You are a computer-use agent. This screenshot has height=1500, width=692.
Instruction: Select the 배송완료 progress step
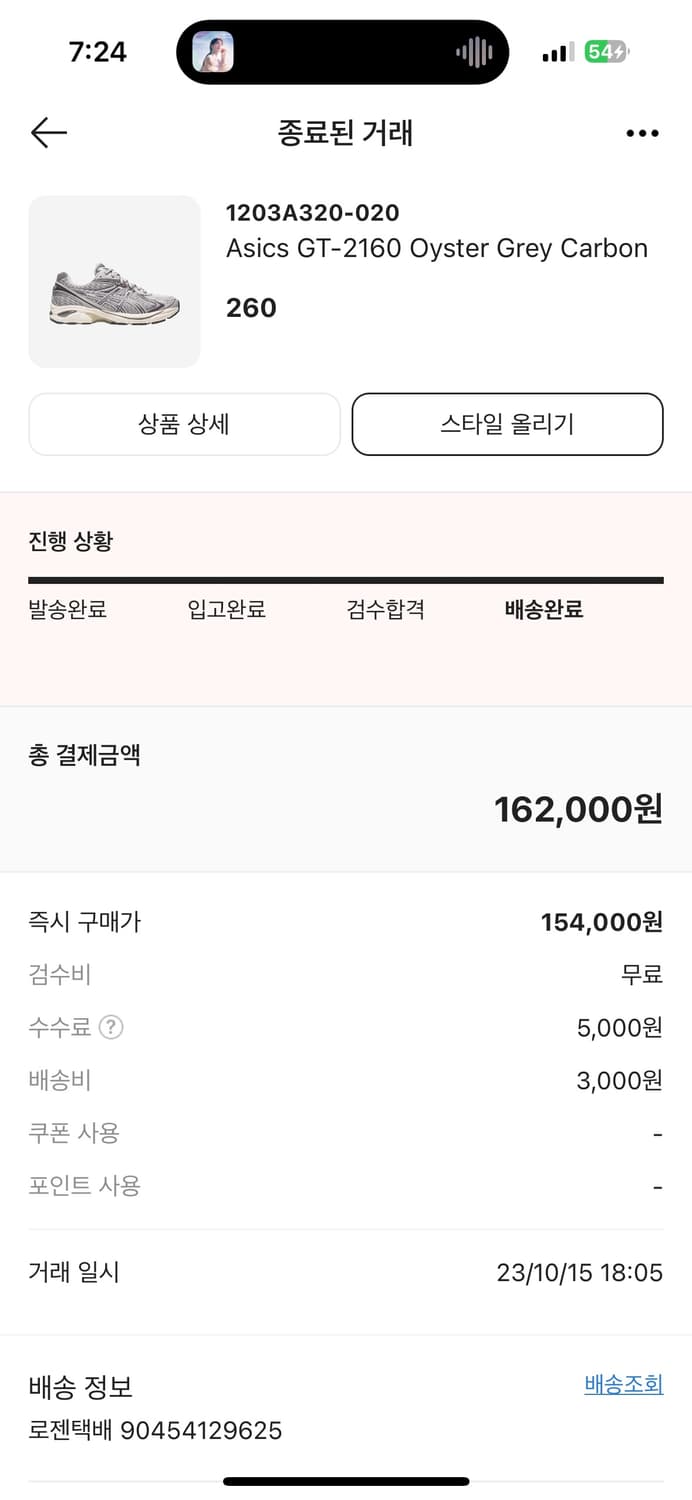point(544,610)
